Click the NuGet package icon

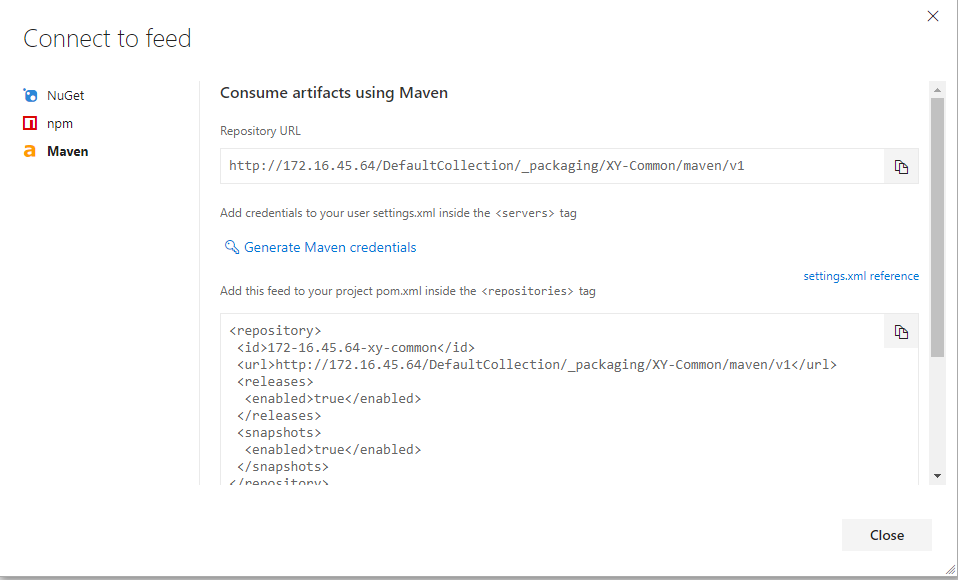pyautogui.click(x=30, y=96)
